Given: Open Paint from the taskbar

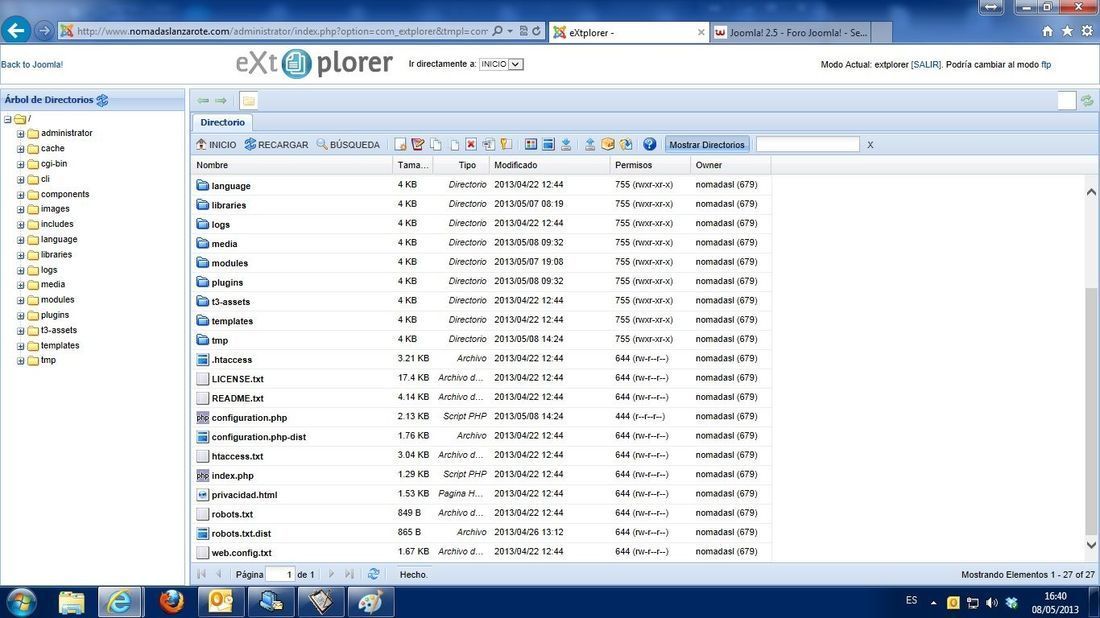Looking at the screenshot, I should [x=370, y=602].
